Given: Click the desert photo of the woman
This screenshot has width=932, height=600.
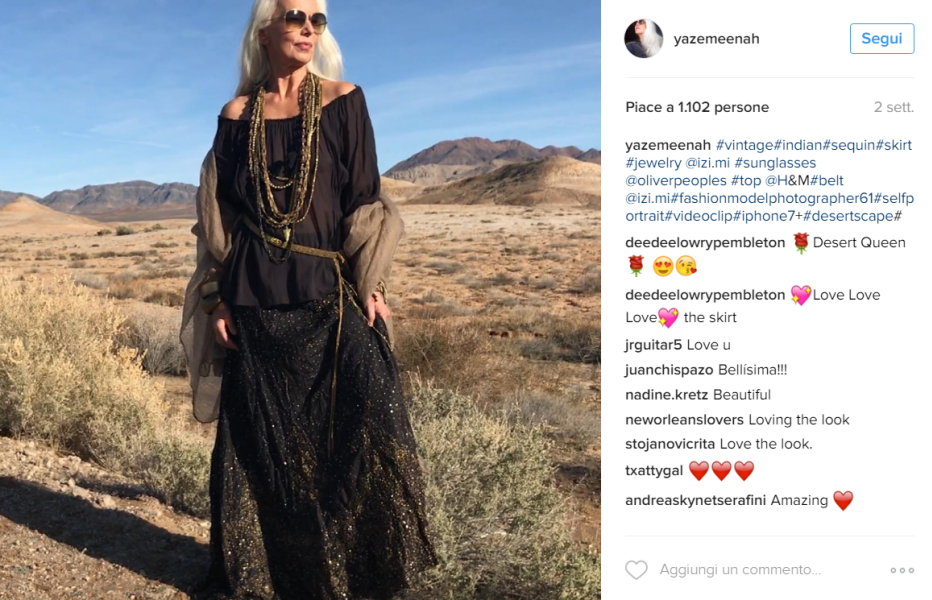Looking at the screenshot, I should [300, 300].
